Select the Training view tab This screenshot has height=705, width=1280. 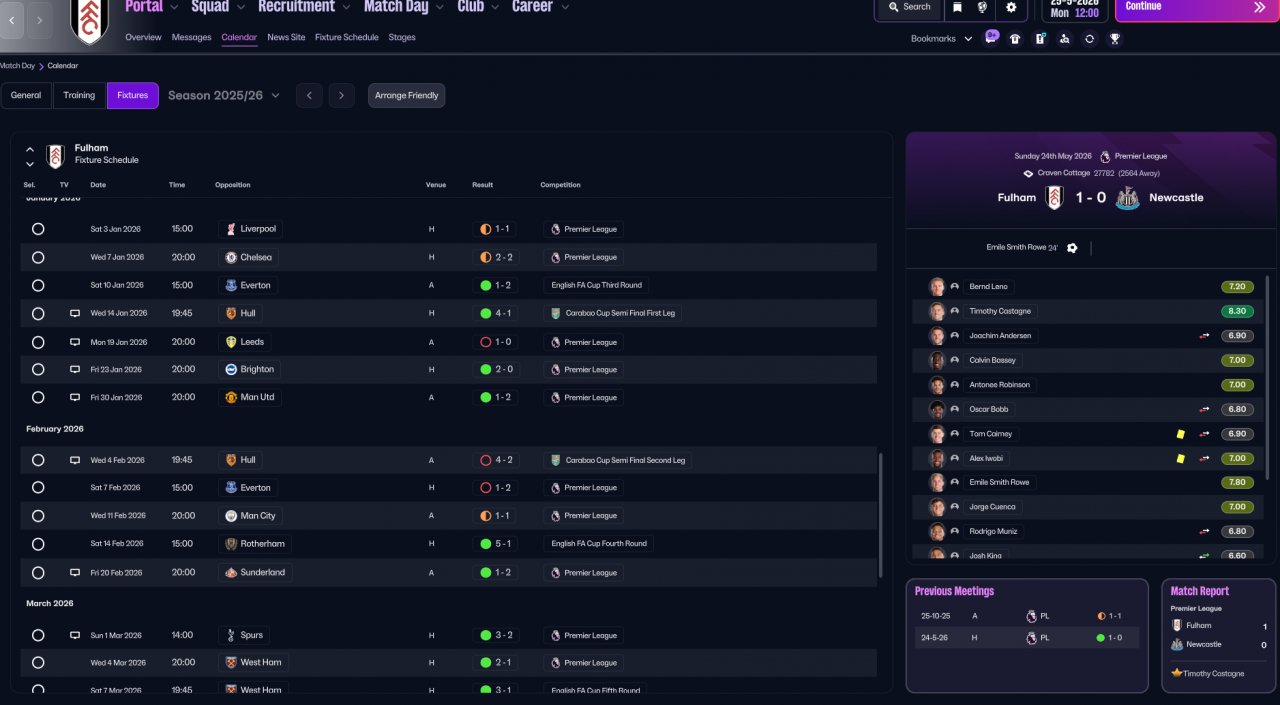click(79, 96)
